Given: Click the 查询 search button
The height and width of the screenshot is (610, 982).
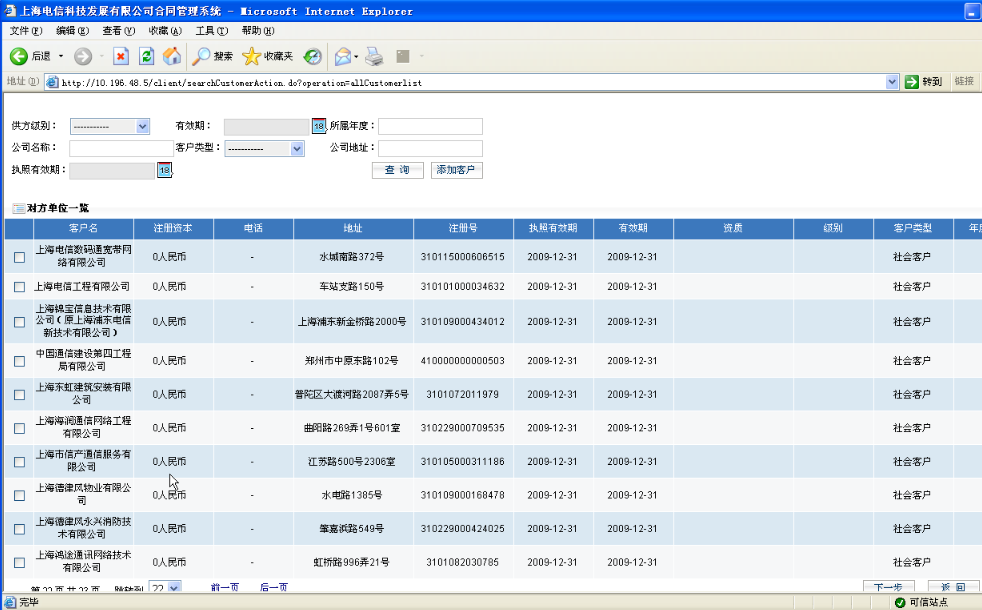Looking at the screenshot, I should point(398,170).
